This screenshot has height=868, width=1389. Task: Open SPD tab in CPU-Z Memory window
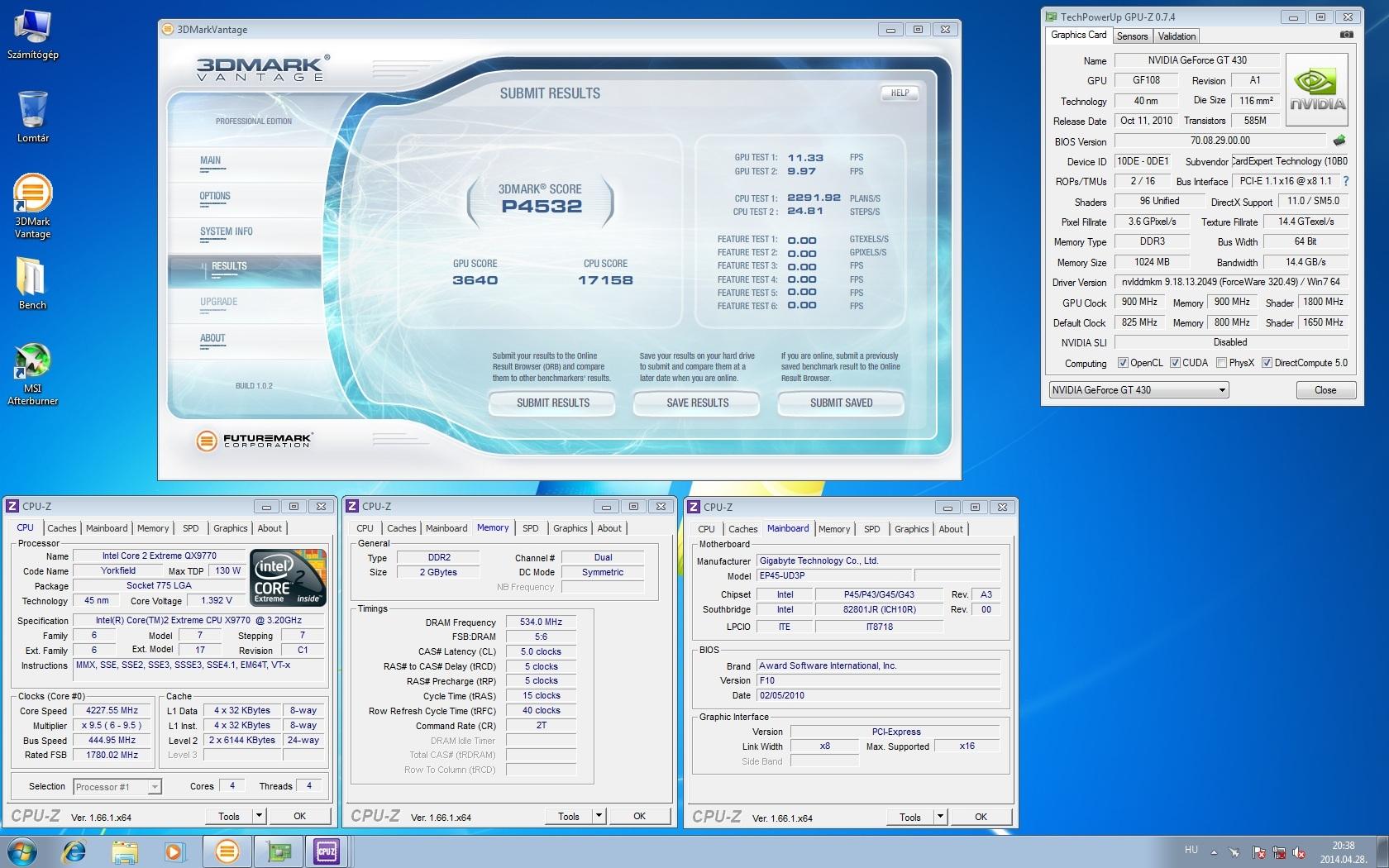point(531,528)
